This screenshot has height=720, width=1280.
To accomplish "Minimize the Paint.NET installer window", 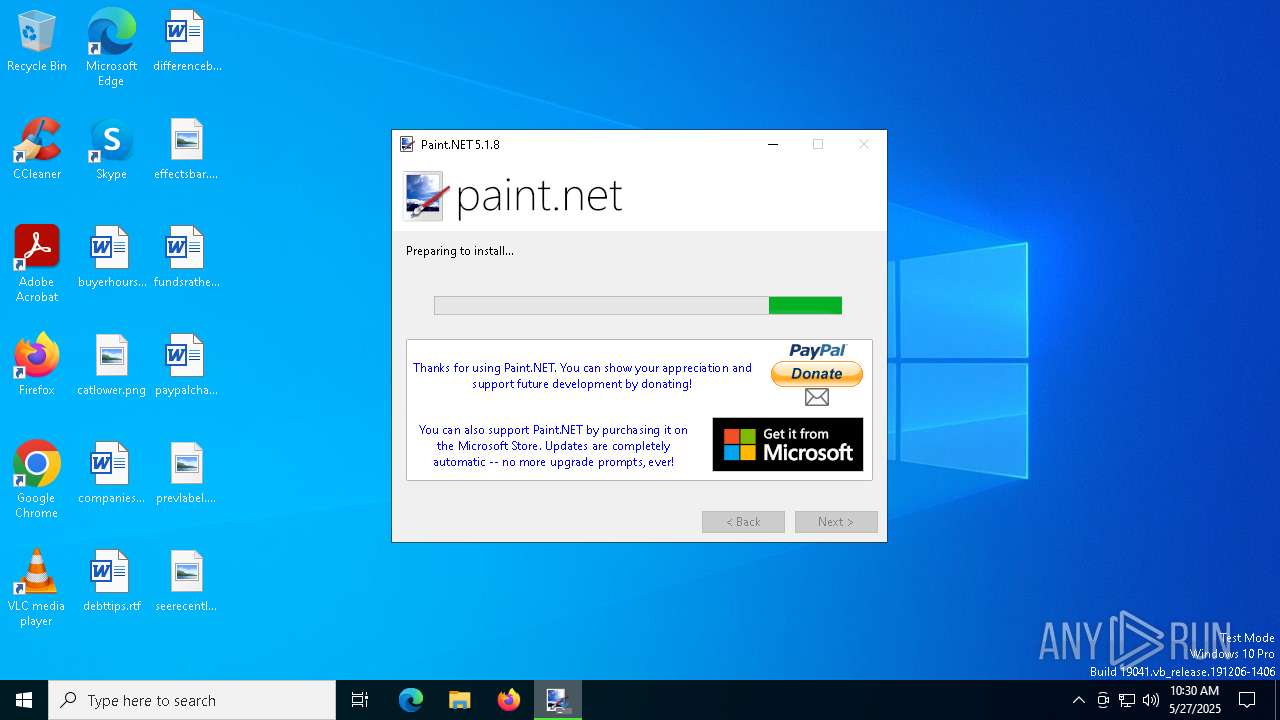I will (x=773, y=144).
